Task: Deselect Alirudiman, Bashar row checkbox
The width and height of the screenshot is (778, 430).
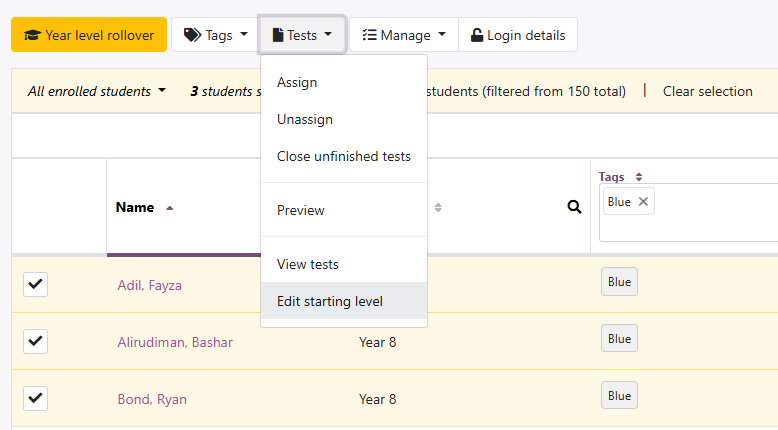Action: [x=36, y=342]
